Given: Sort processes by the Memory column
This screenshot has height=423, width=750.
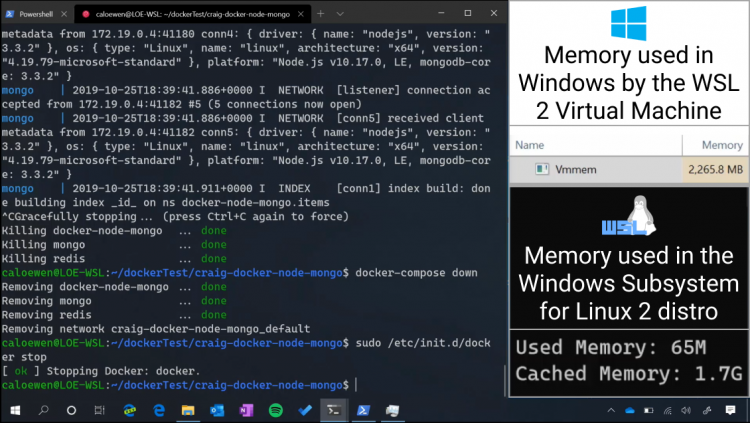Looking at the screenshot, I should (722, 145).
